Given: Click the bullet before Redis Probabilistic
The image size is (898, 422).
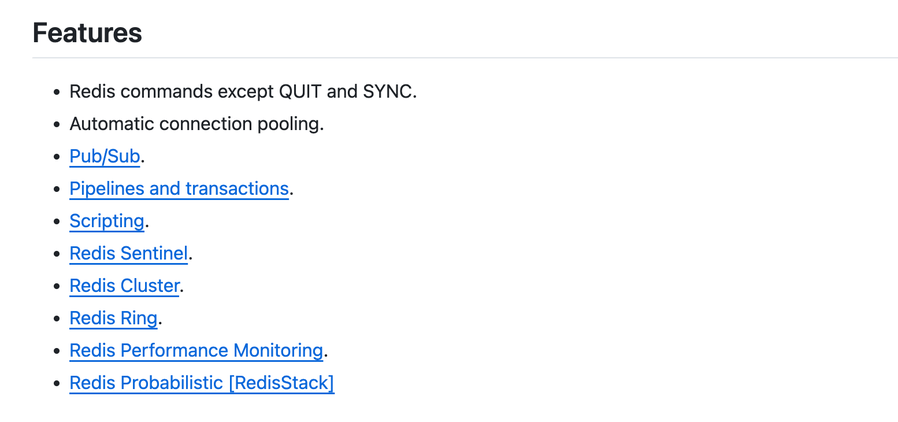Looking at the screenshot, I should point(56,384).
